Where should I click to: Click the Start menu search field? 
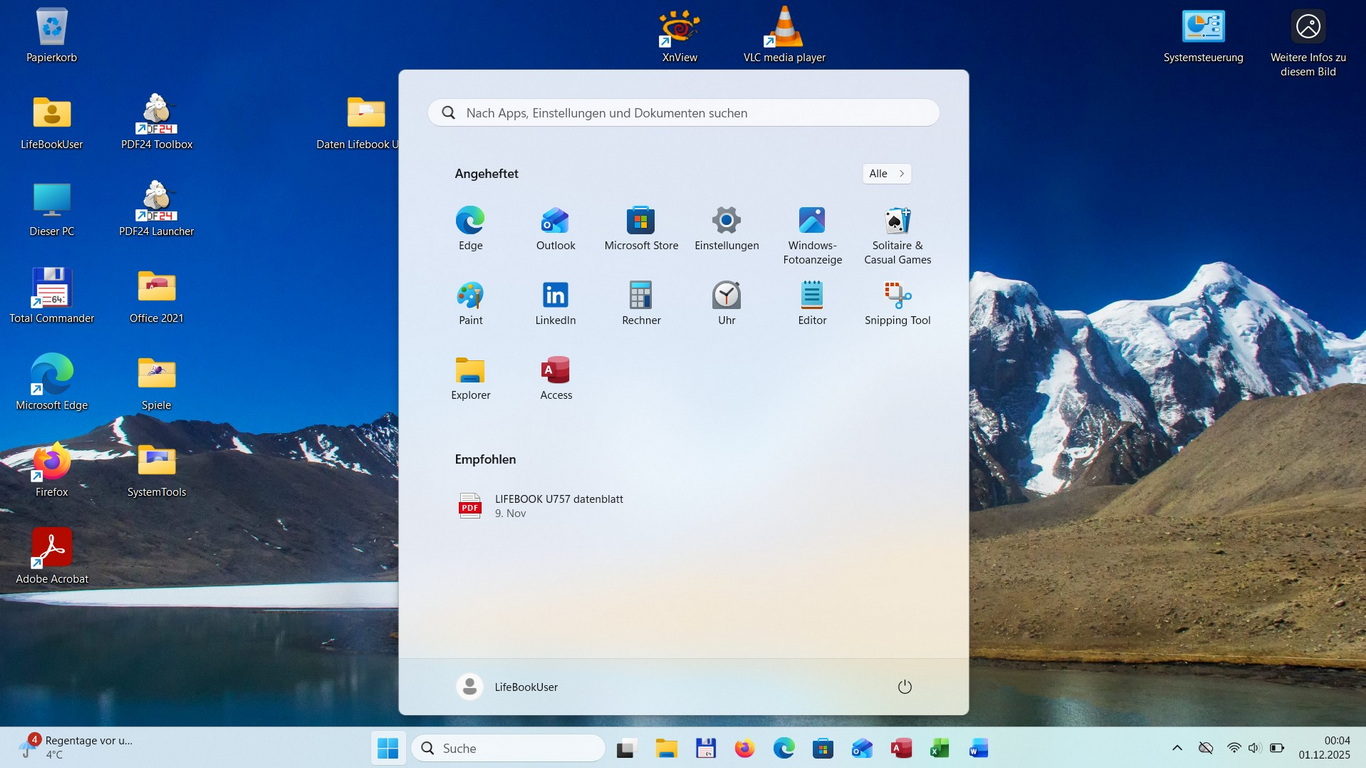click(x=684, y=113)
